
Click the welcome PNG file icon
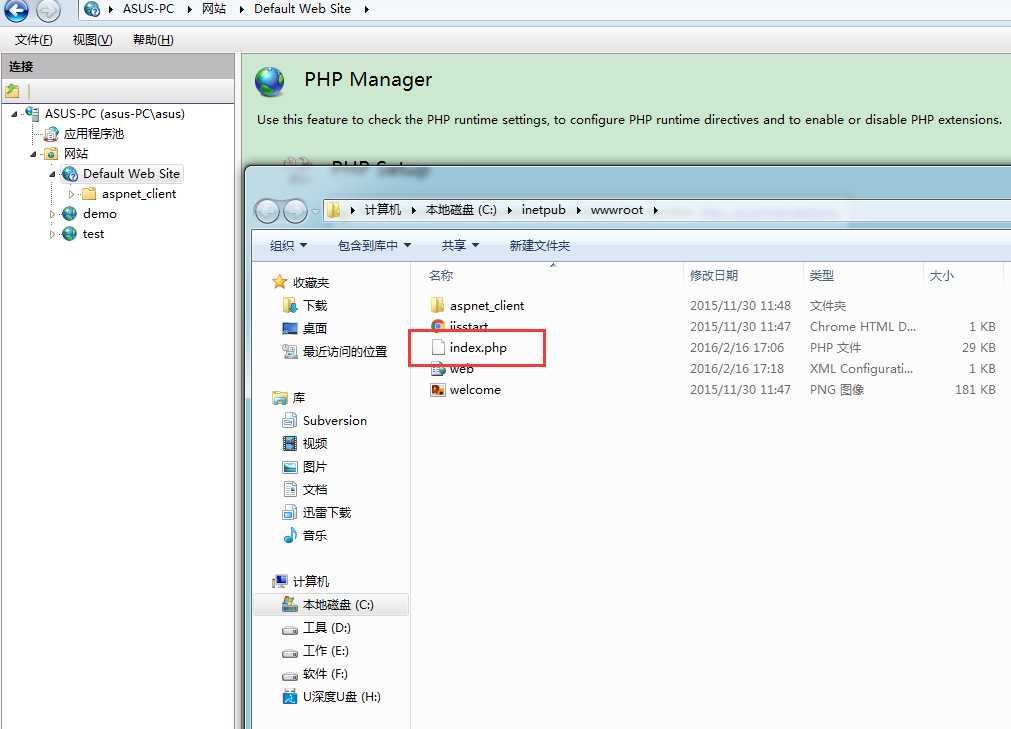click(438, 390)
